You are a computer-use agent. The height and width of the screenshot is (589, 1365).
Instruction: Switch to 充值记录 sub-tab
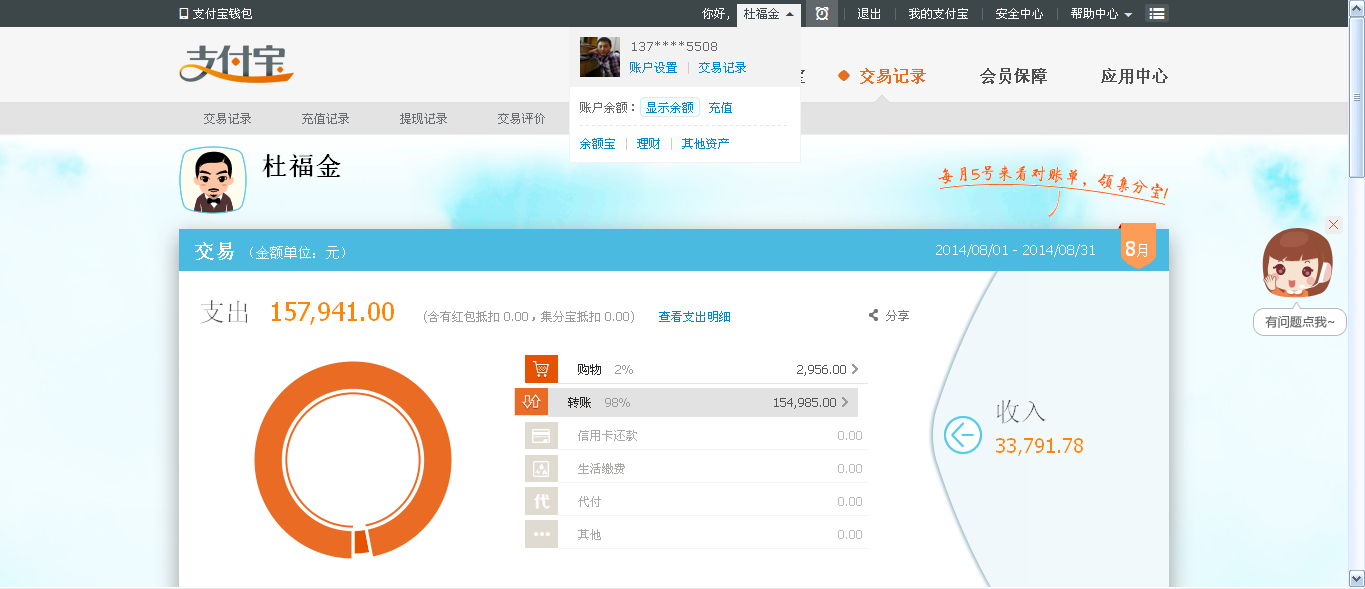325,119
